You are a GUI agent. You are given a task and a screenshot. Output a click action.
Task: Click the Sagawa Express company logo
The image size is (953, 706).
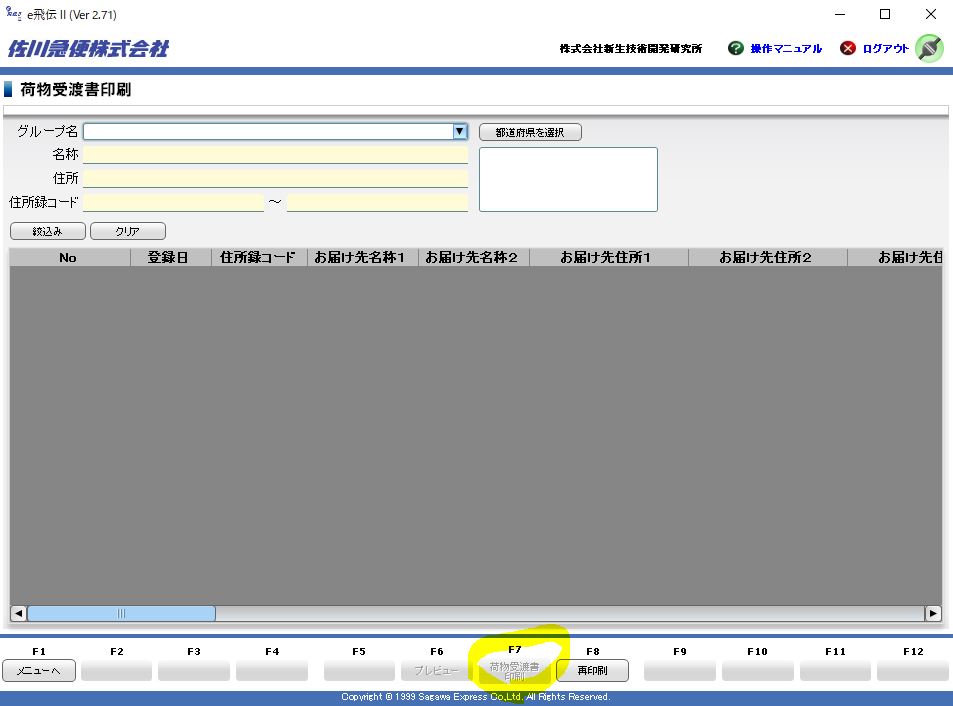point(88,48)
